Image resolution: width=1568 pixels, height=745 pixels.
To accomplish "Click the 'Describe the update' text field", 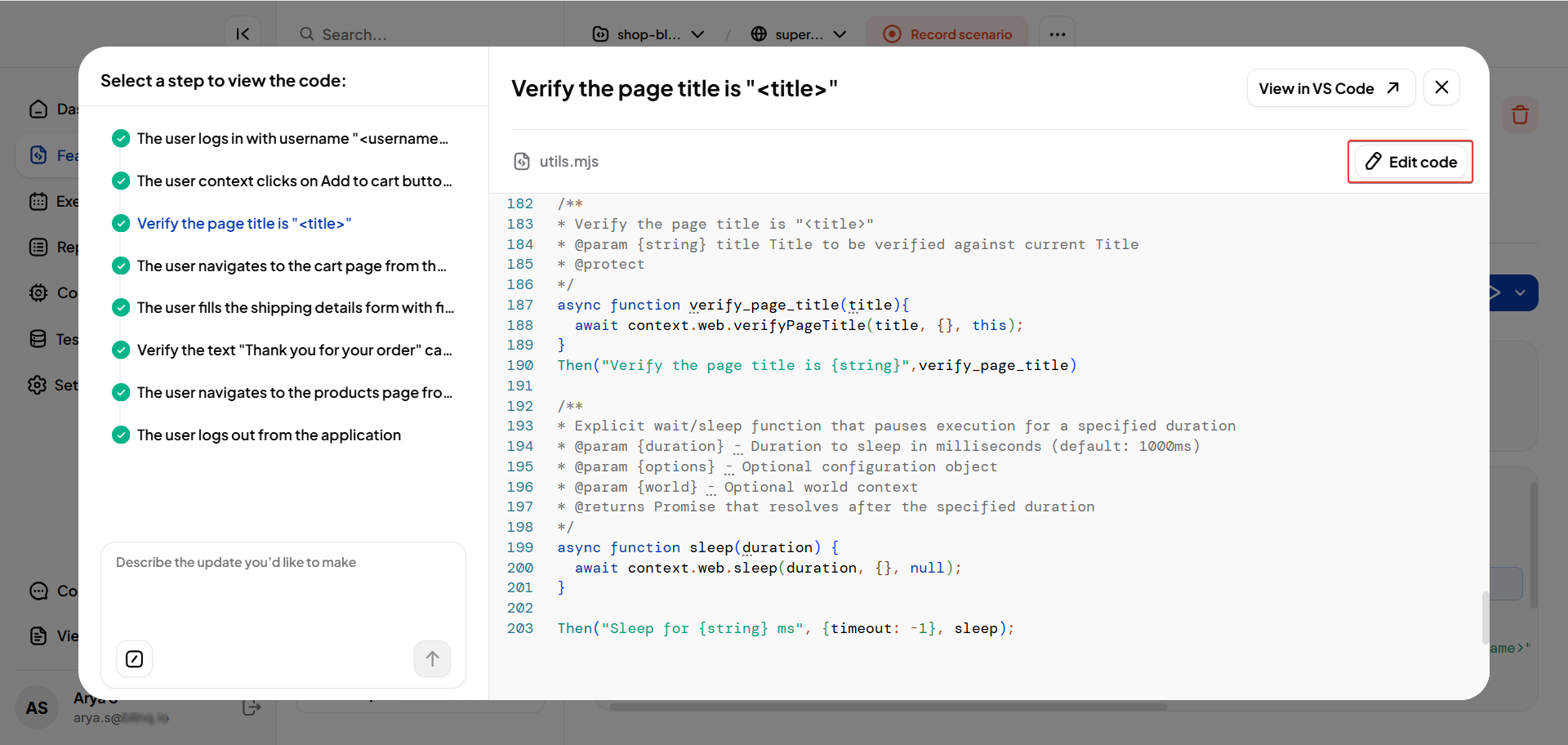I will click(x=283, y=588).
